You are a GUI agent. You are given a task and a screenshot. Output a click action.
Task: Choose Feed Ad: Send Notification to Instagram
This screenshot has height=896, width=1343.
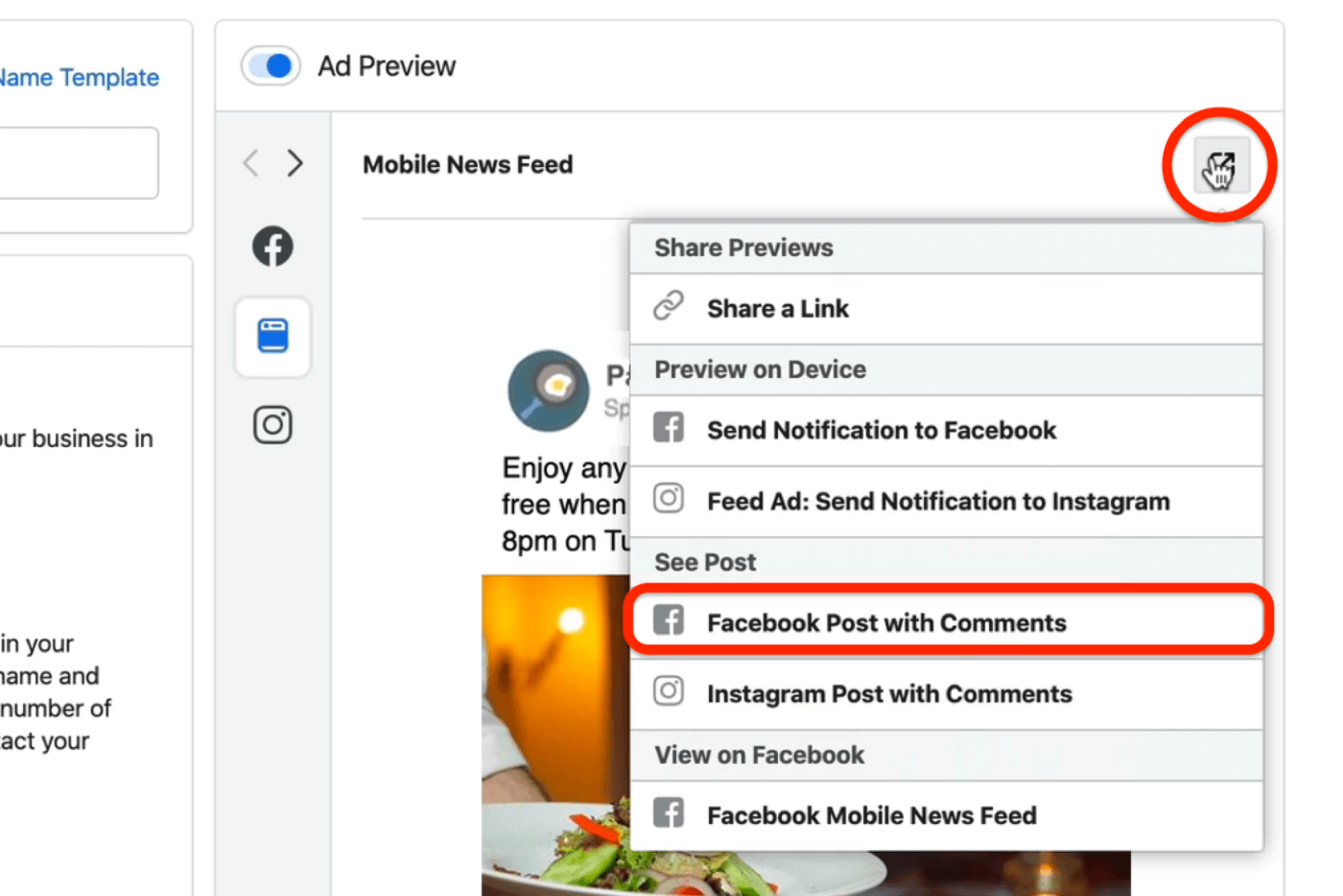[x=946, y=502]
